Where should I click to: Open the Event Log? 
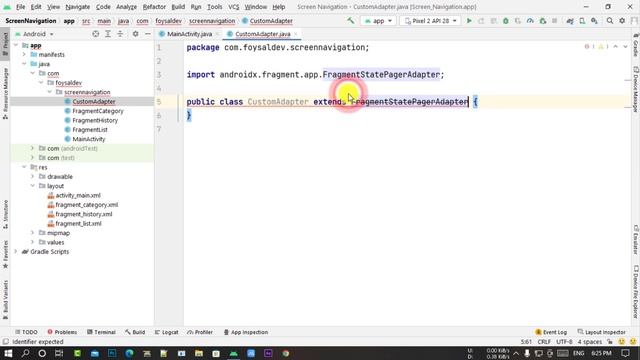click(x=551, y=332)
